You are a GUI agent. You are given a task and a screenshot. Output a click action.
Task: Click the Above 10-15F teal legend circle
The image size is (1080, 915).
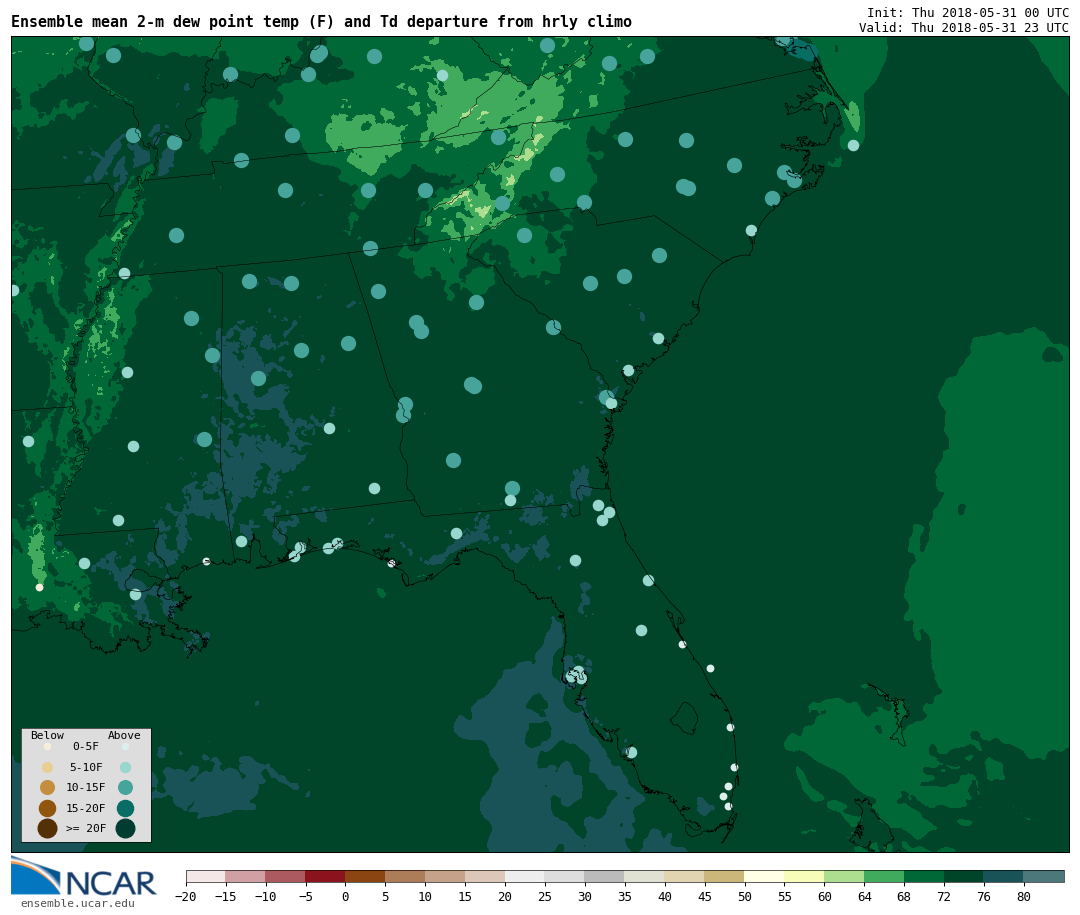click(x=125, y=788)
